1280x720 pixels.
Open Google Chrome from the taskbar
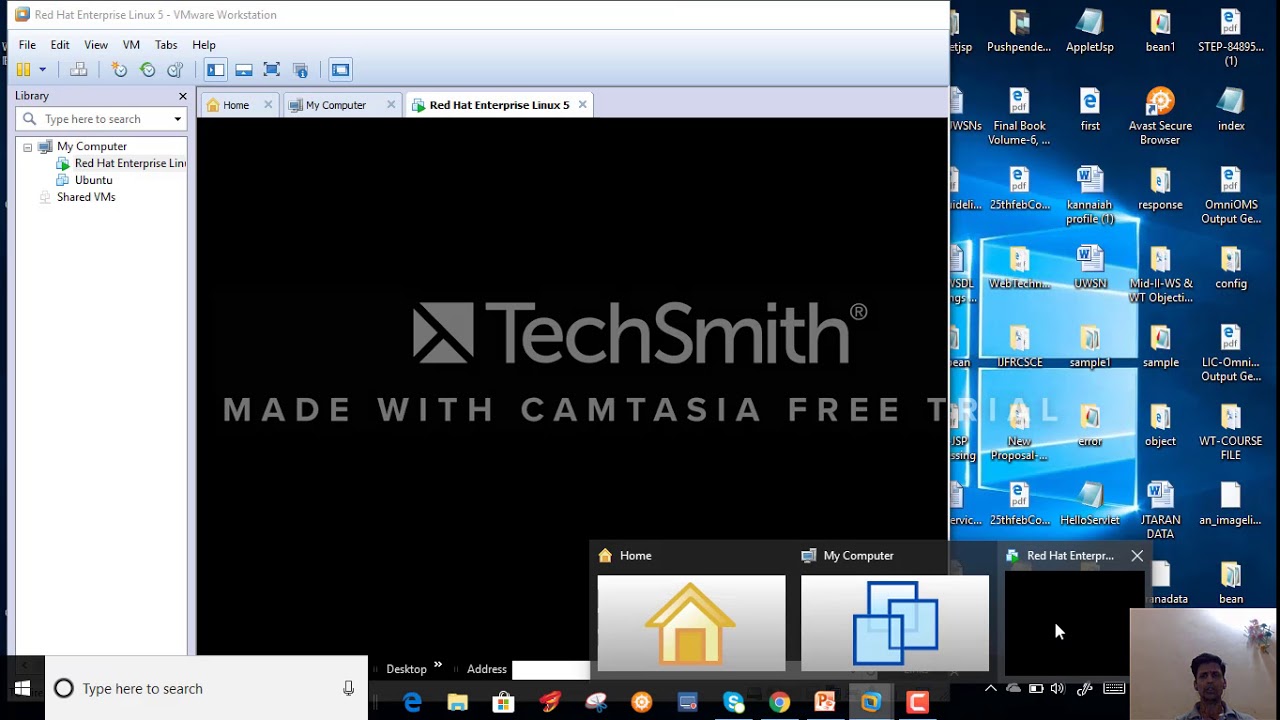click(x=780, y=703)
